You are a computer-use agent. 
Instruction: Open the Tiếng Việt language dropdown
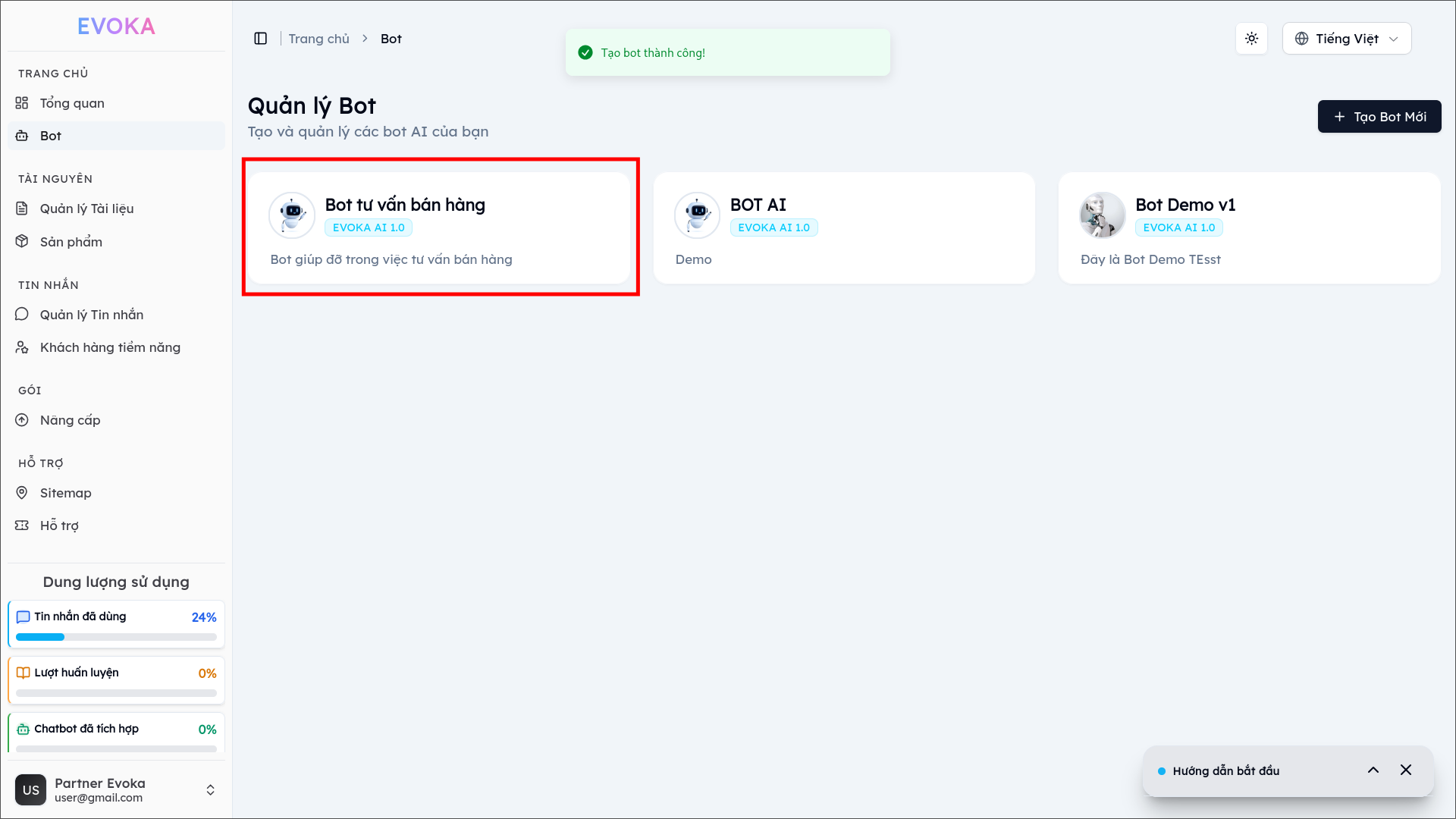[x=1346, y=39]
